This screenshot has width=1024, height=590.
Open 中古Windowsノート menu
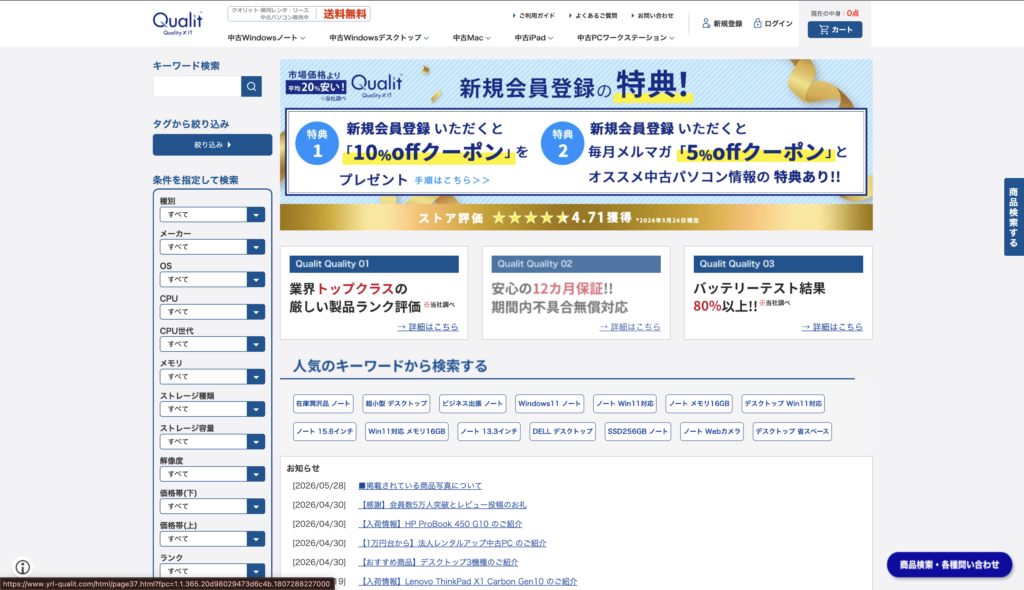point(266,38)
